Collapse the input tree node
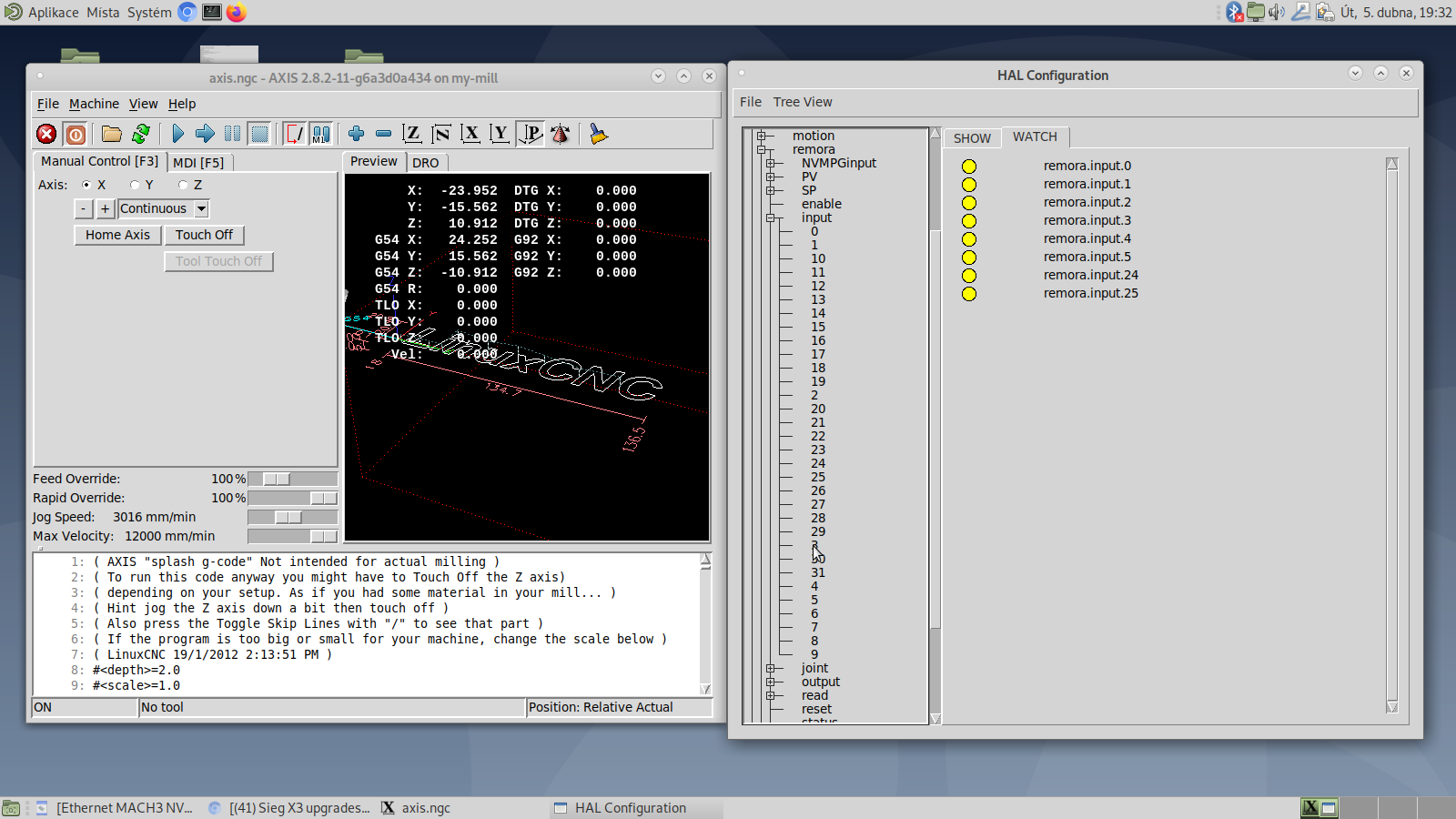Viewport: 1456px width, 819px height. (x=770, y=218)
